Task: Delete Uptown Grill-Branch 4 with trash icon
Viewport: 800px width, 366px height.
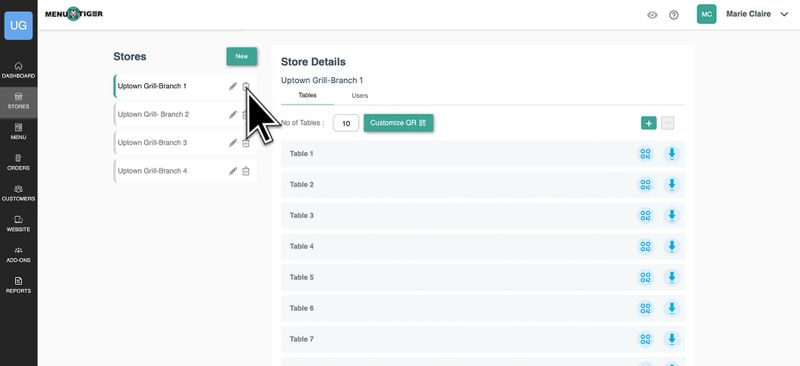Action: (x=245, y=171)
